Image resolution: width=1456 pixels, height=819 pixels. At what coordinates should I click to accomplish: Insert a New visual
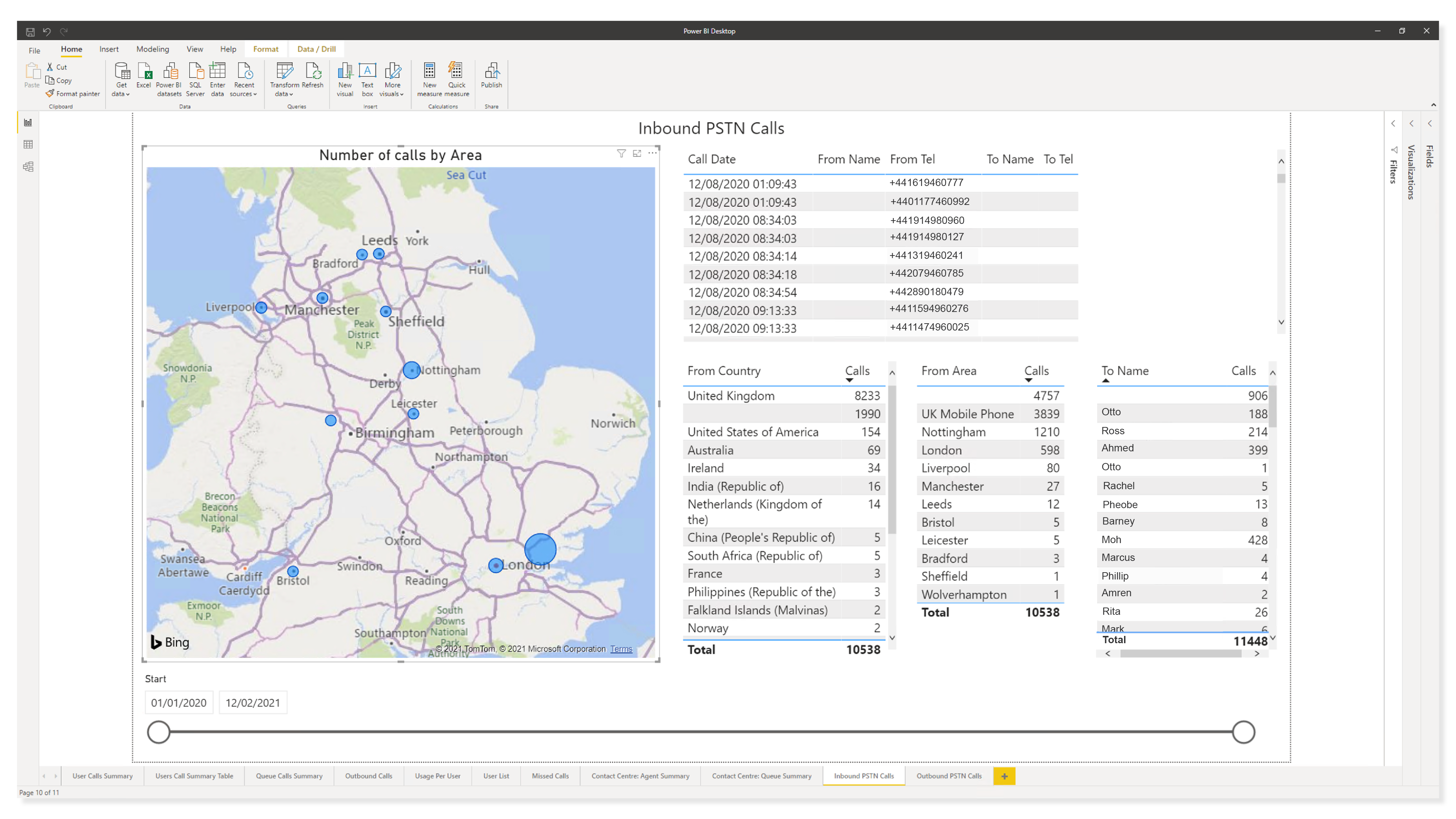[345, 79]
